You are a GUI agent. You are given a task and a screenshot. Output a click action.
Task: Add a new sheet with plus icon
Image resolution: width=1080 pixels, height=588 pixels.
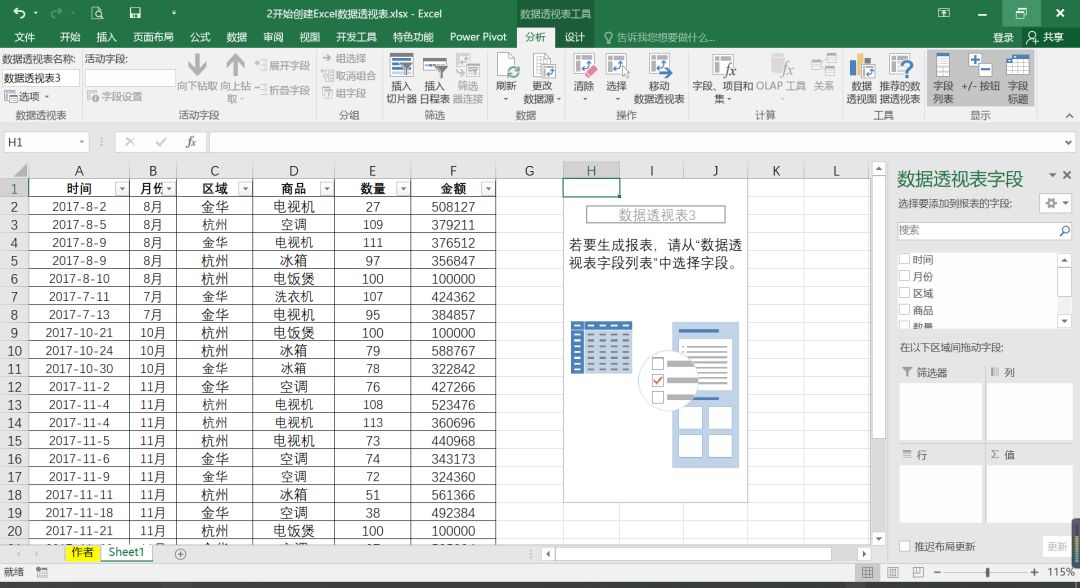point(180,554)
